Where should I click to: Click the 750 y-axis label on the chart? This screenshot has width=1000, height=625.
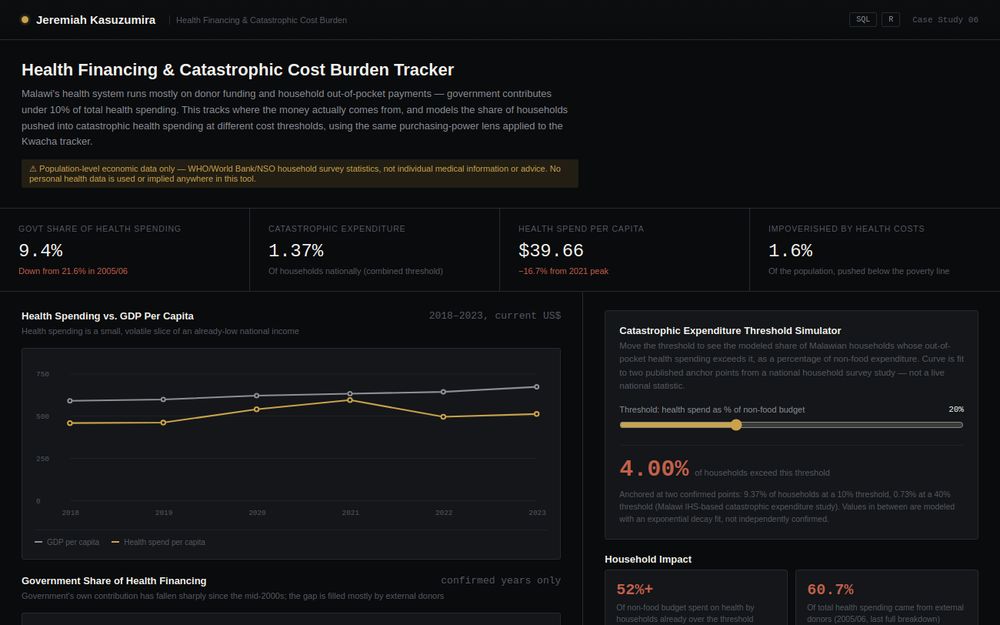(x=43, y=374)
